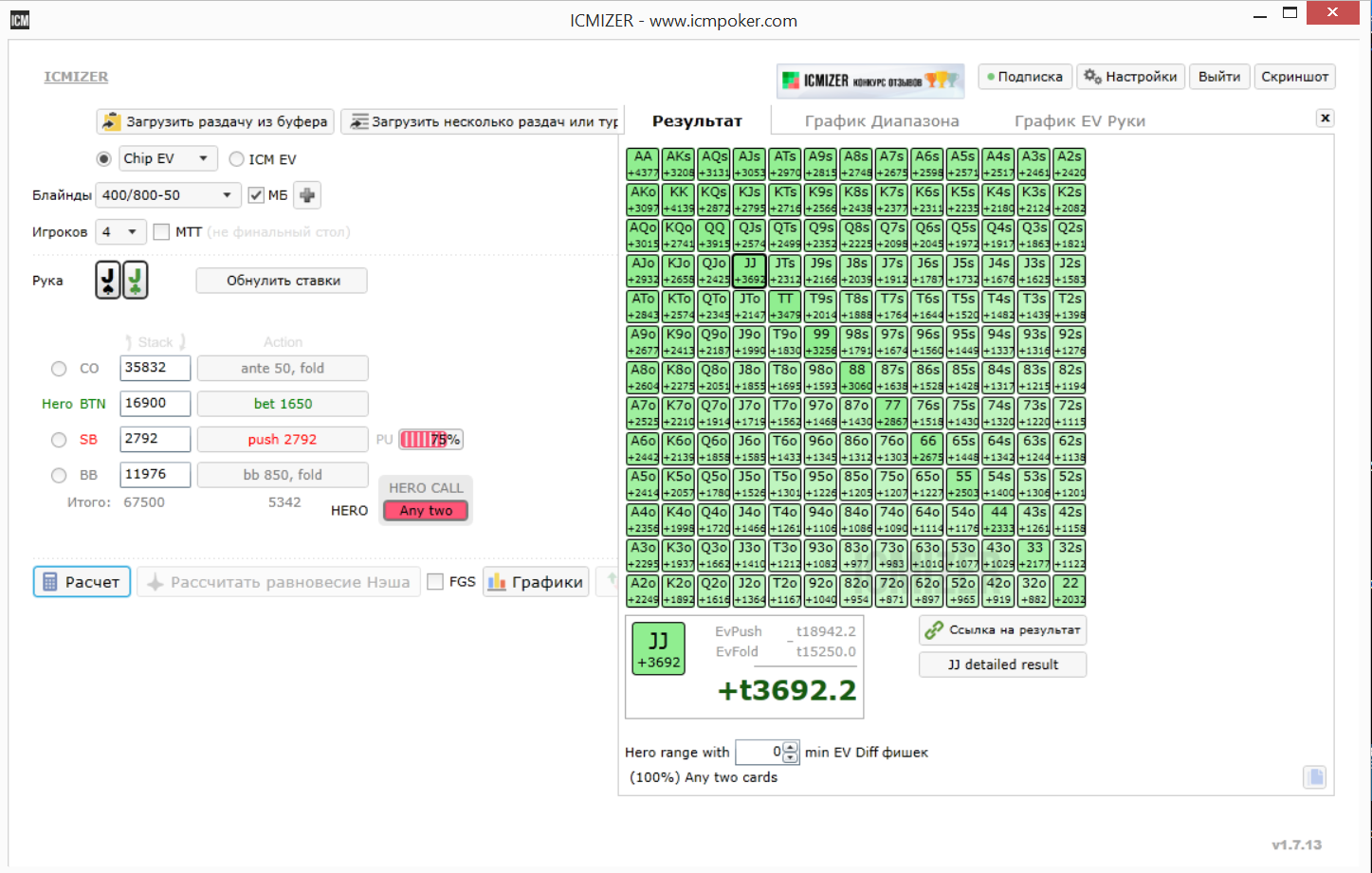
Task: Click the calculator icon on Расчет button
Action: click(50, 582)
